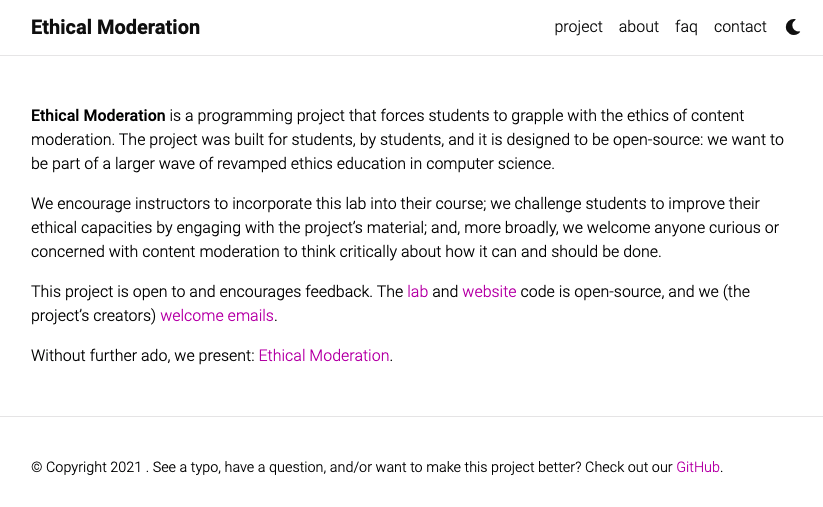
Task: Click the Copyright 2021 footer text
Action: 86,467
